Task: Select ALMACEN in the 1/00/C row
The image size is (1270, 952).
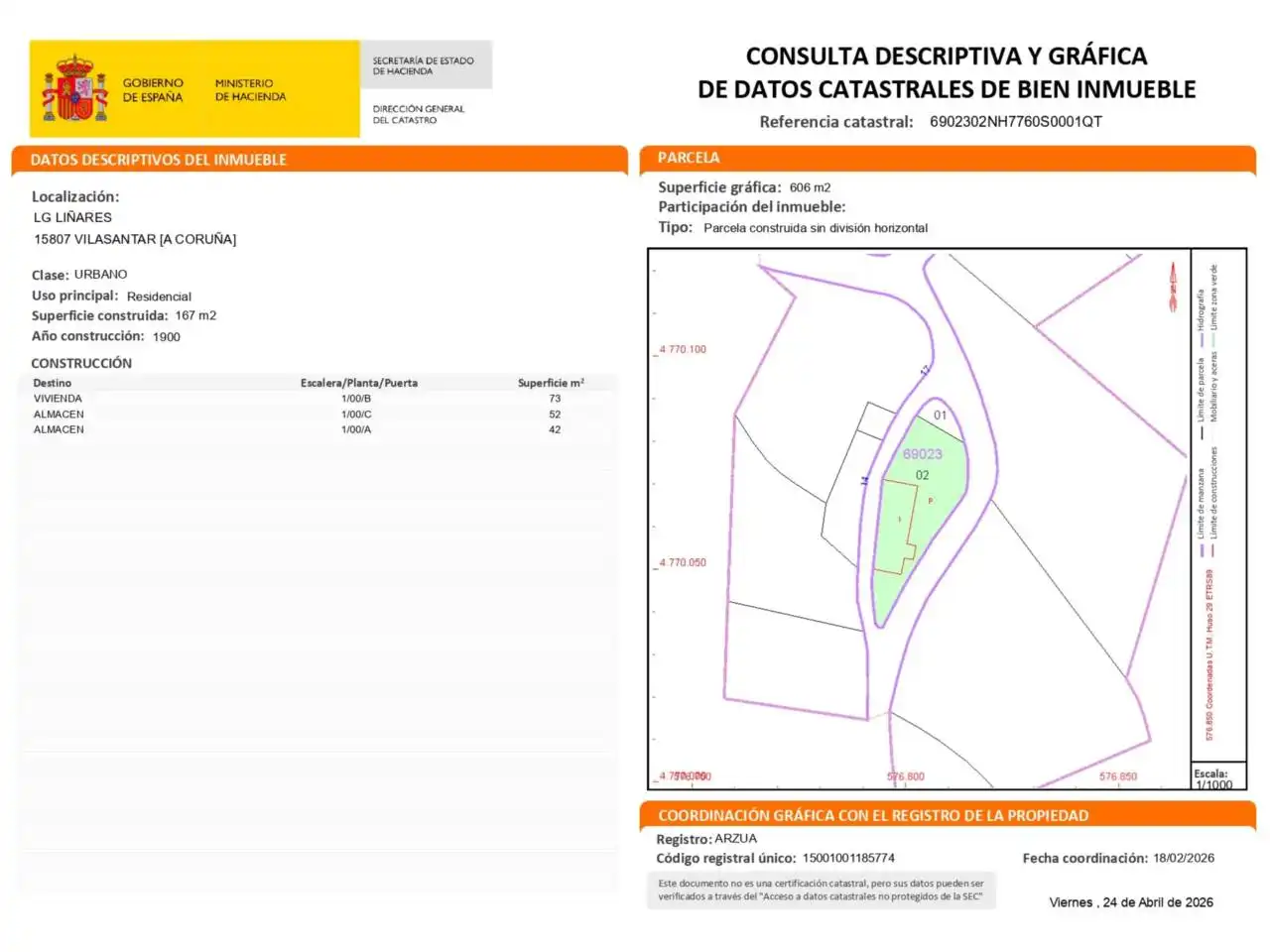Action: click(x=59, y=415)
